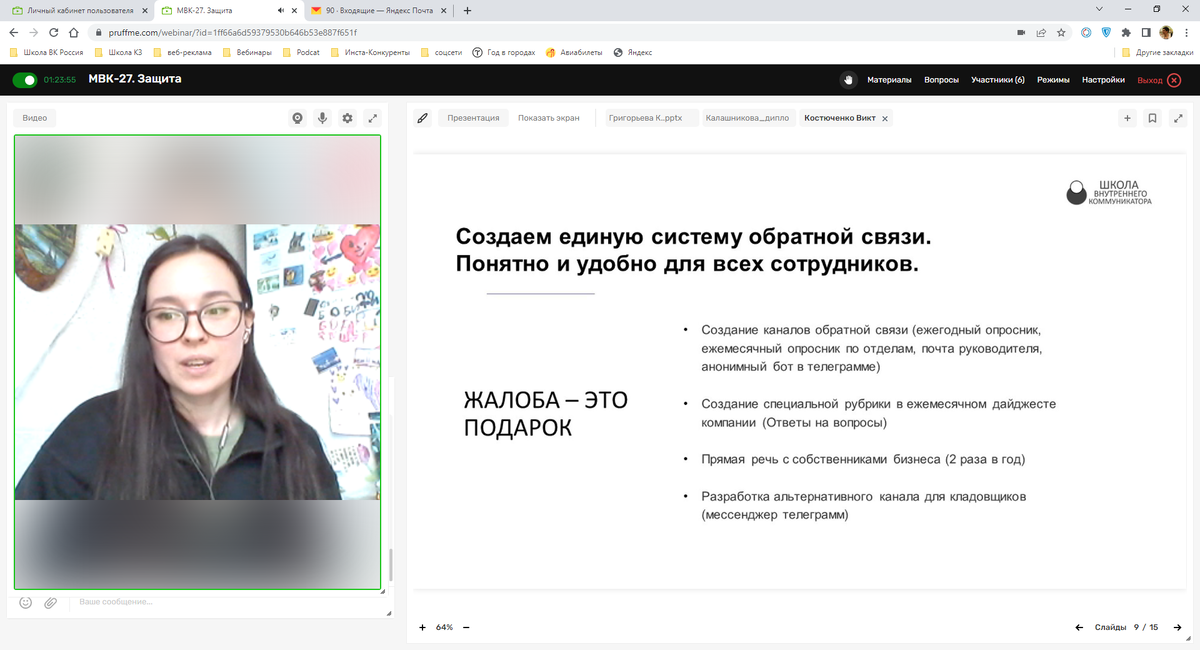Screen dimensions: 1200x650
Task: Open the Авиабилеты bookmark
Action: (575, 52)
